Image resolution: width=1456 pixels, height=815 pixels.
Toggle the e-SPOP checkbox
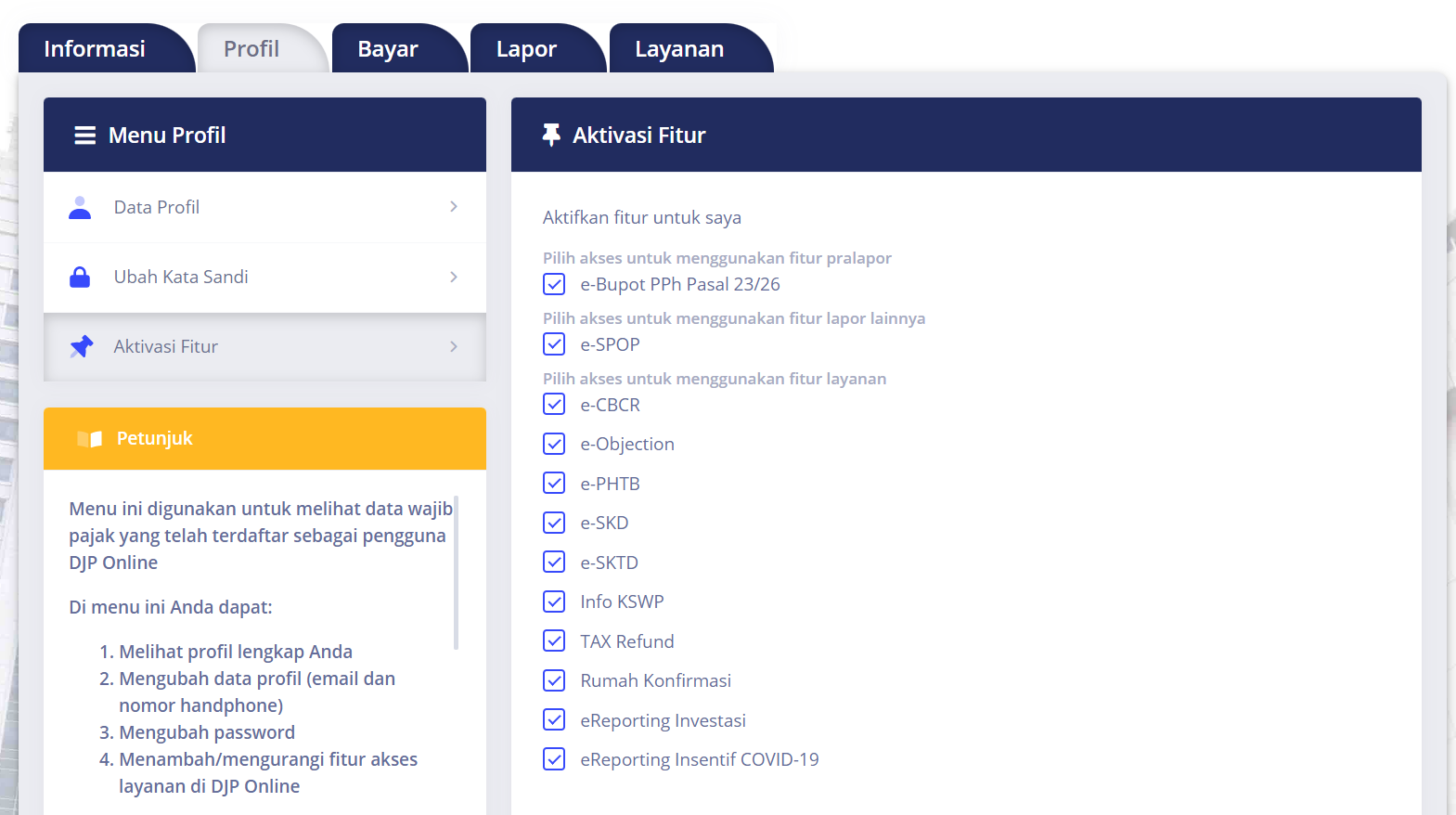point(554,344)
